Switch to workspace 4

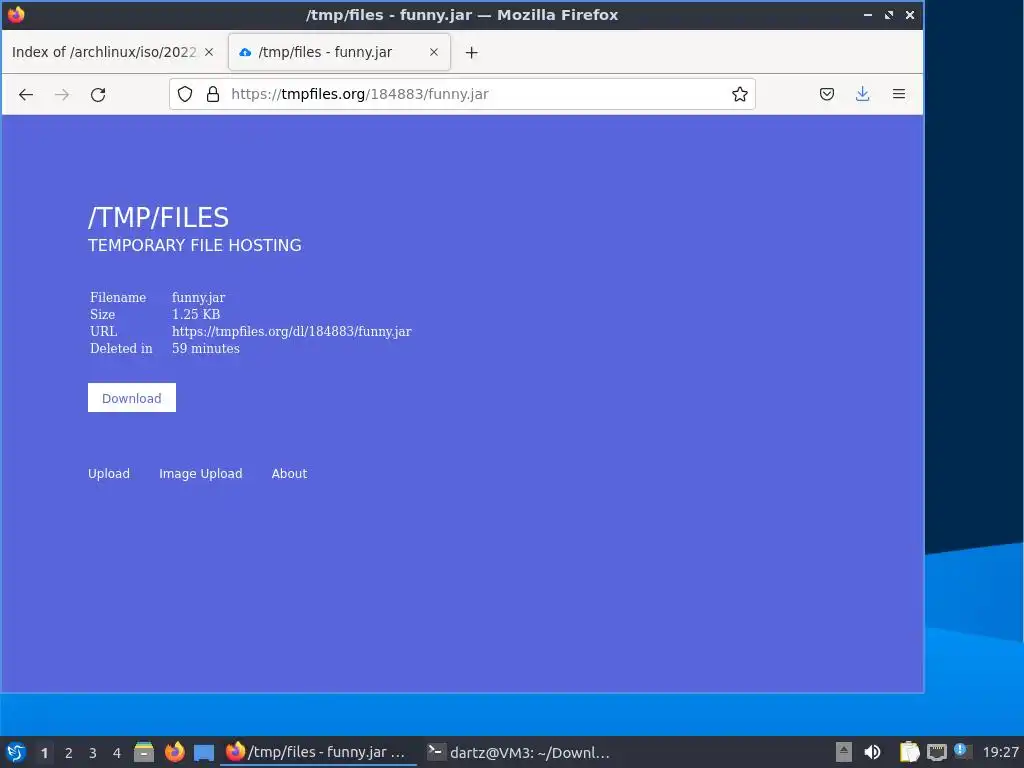[x=117, y=753]
